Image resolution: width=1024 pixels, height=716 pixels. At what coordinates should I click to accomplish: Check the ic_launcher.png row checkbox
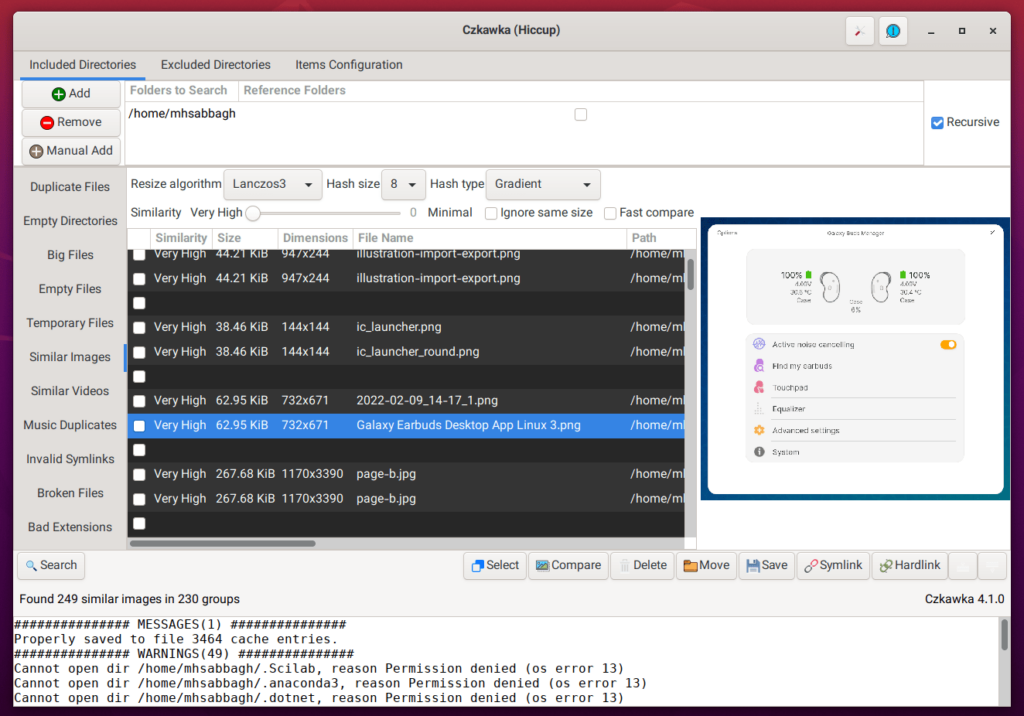pos(139,327)
